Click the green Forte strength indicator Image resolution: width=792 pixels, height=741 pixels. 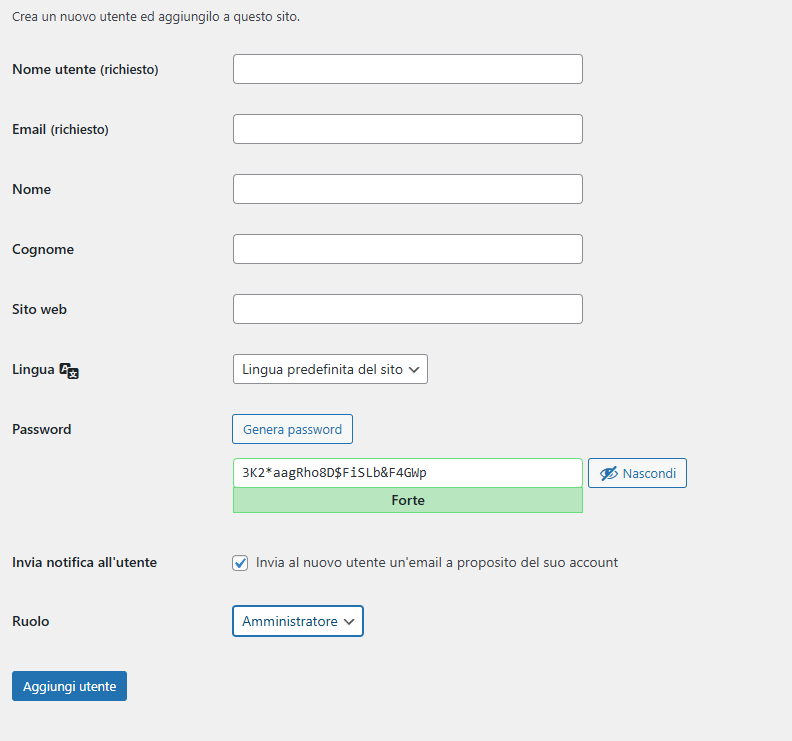pyautogui.click(x=407, y=500)
